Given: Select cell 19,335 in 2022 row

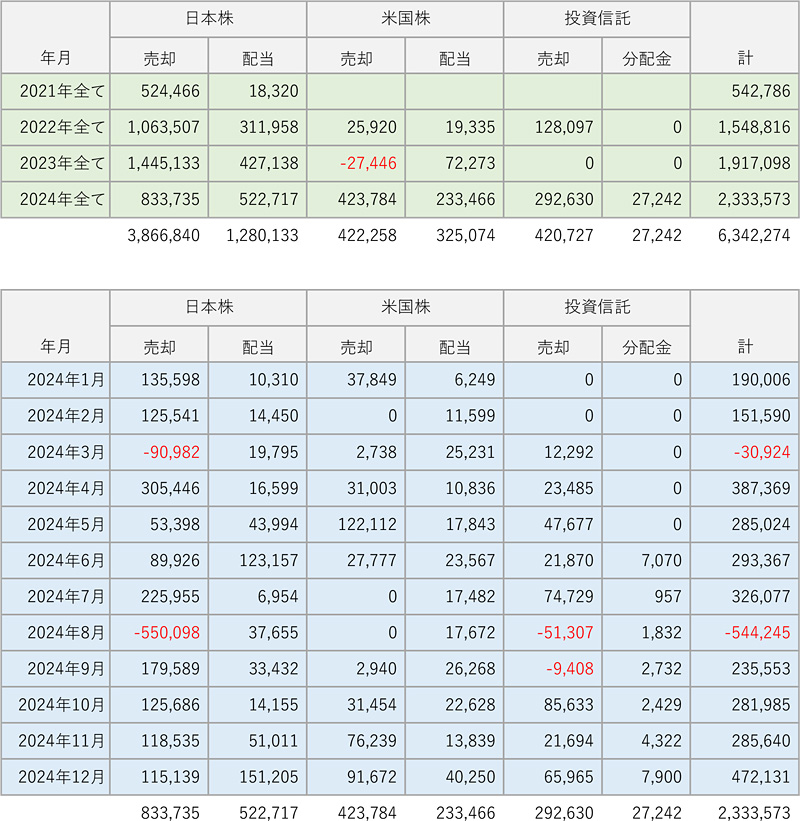Looking at the screenshot, I should pos(470,127).
